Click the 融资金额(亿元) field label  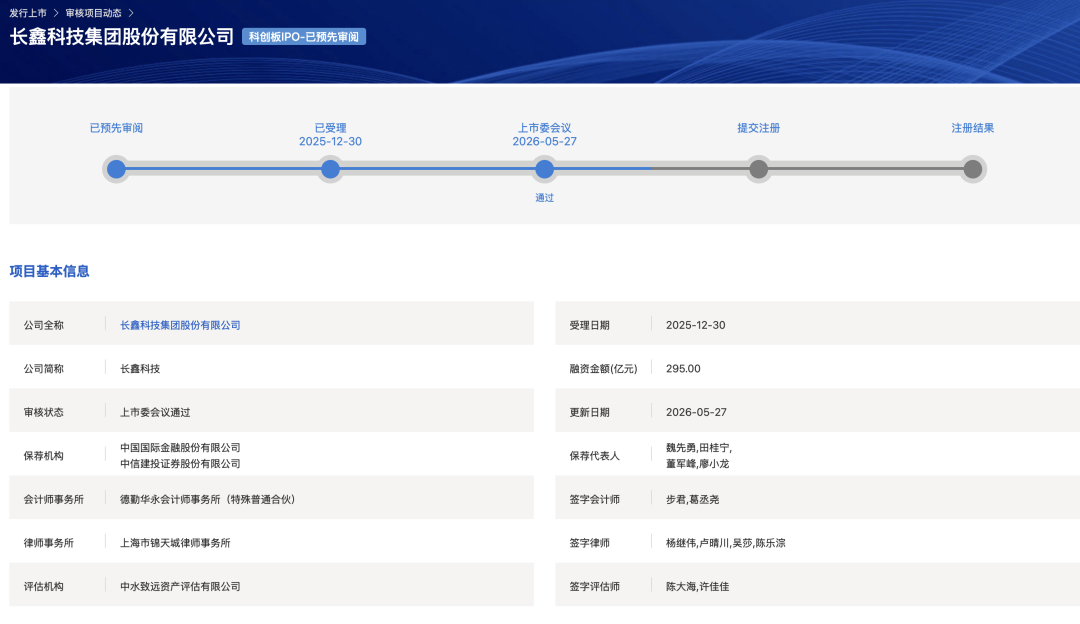click(x=603, y=368)
